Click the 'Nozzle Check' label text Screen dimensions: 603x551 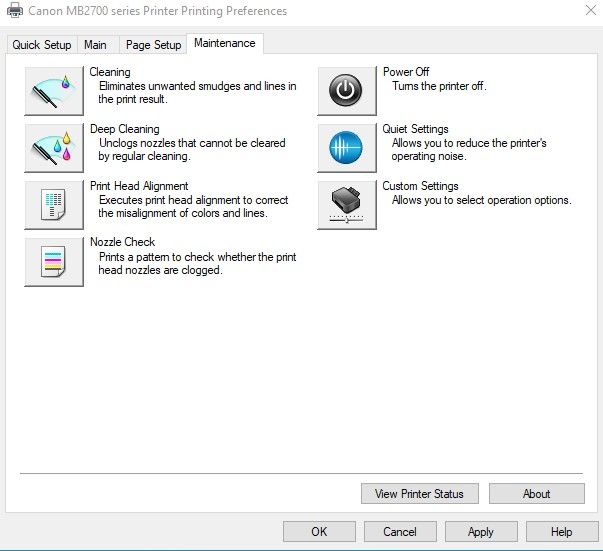click(x=122, y=242)
